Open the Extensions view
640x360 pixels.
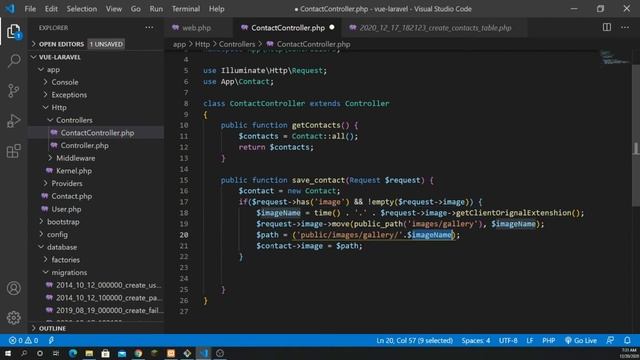tap(13, 151)
